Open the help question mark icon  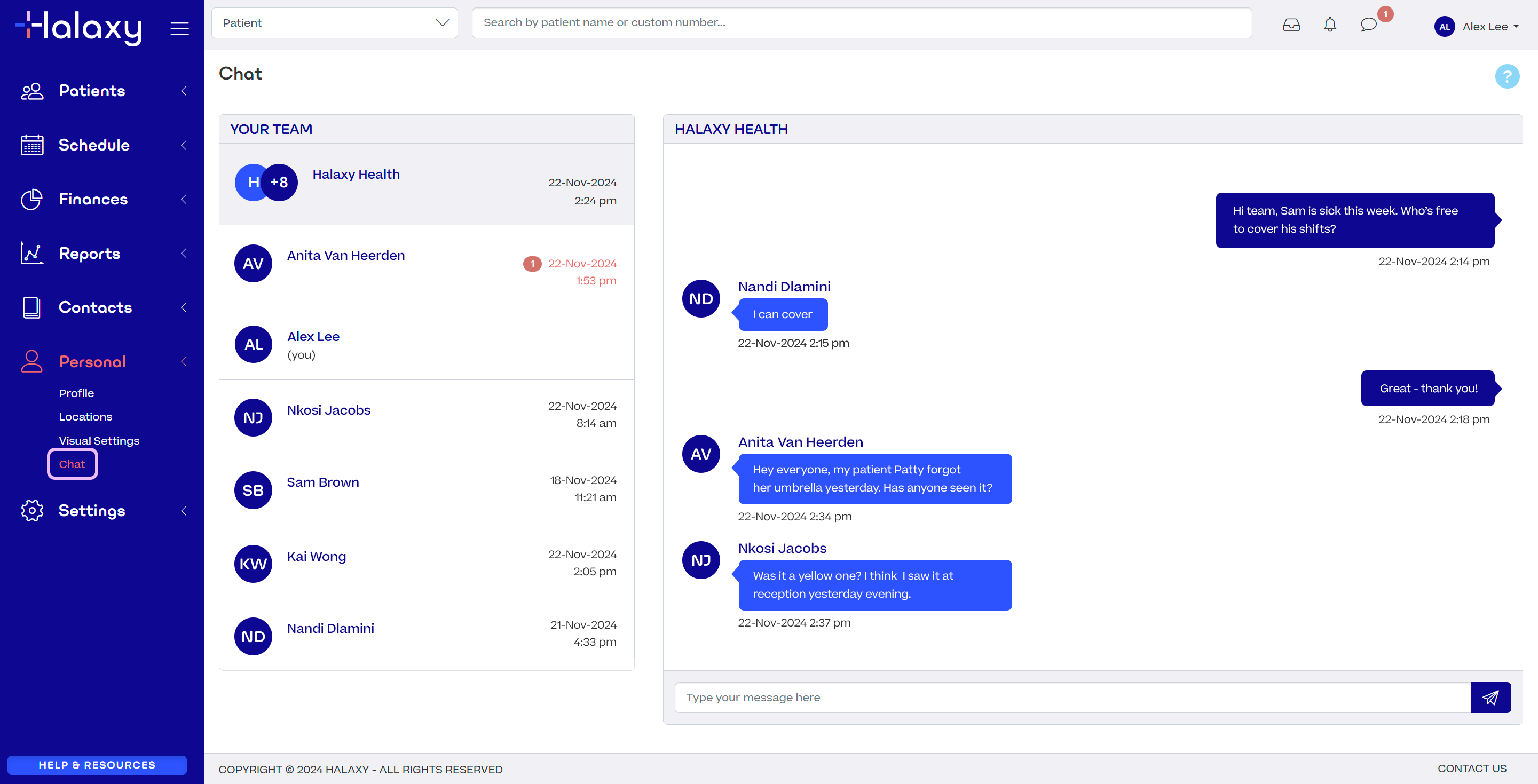click(1507, 76)
